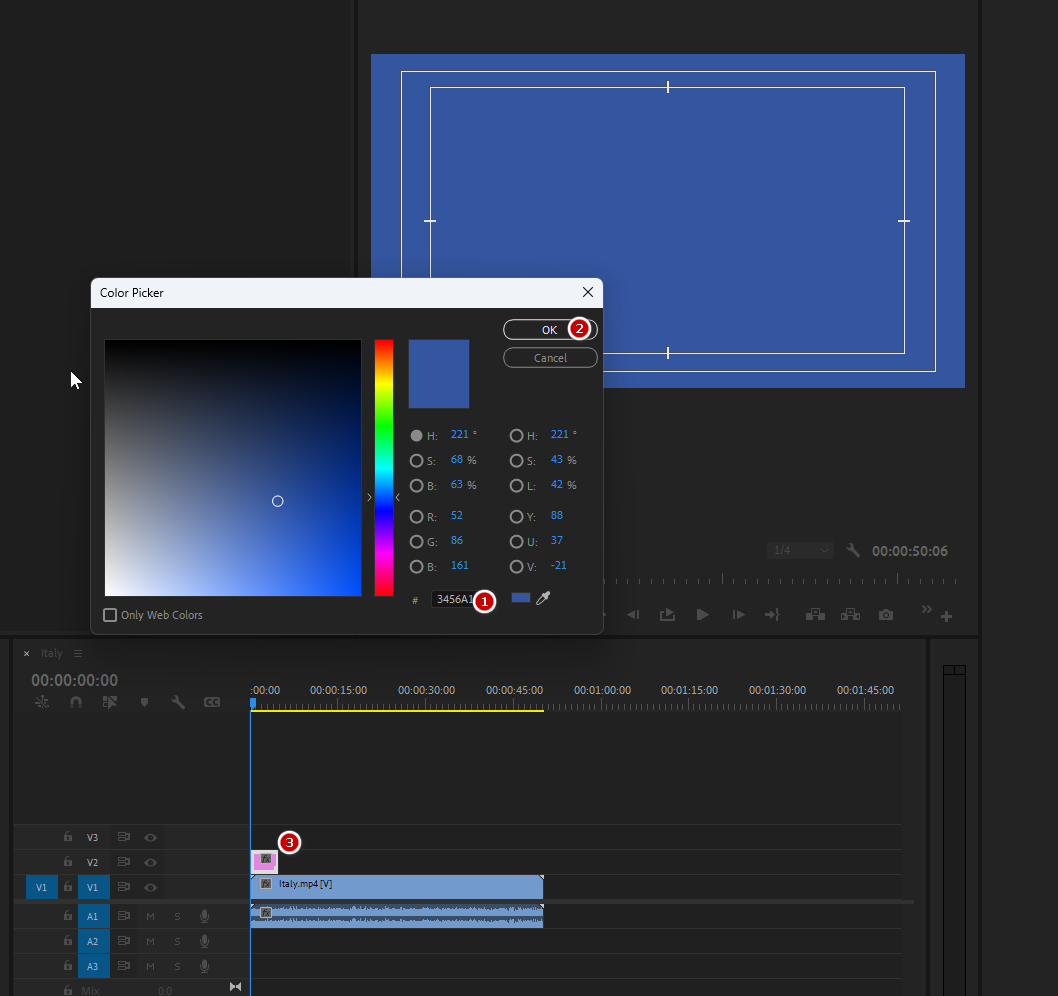This screenshot has height=996, width=1058.
Task: Select the Italy sequence tab
Action: pyautogui.click(x=52, y=654)
